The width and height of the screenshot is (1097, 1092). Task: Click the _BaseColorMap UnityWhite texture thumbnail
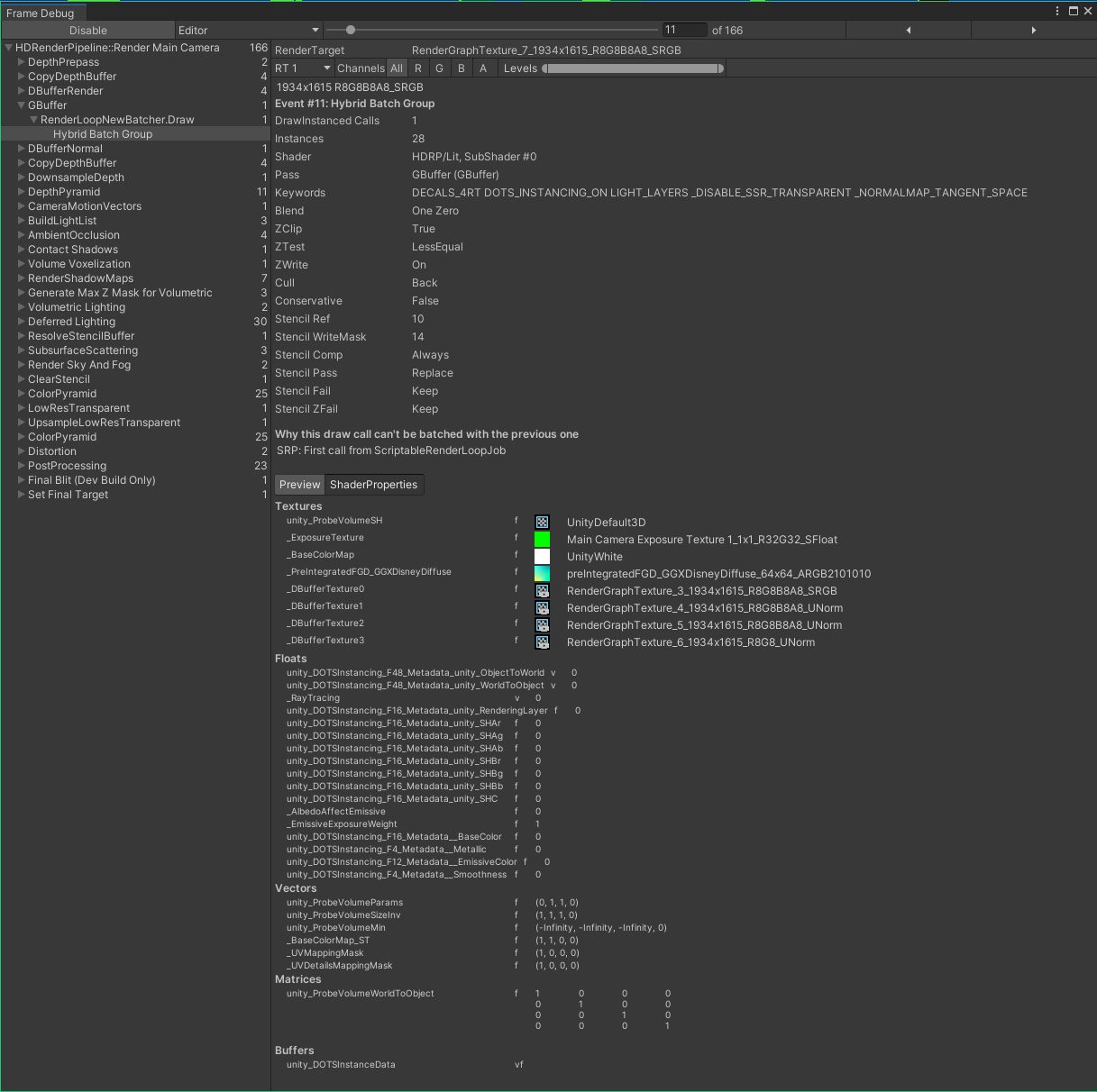coord(542,556)
